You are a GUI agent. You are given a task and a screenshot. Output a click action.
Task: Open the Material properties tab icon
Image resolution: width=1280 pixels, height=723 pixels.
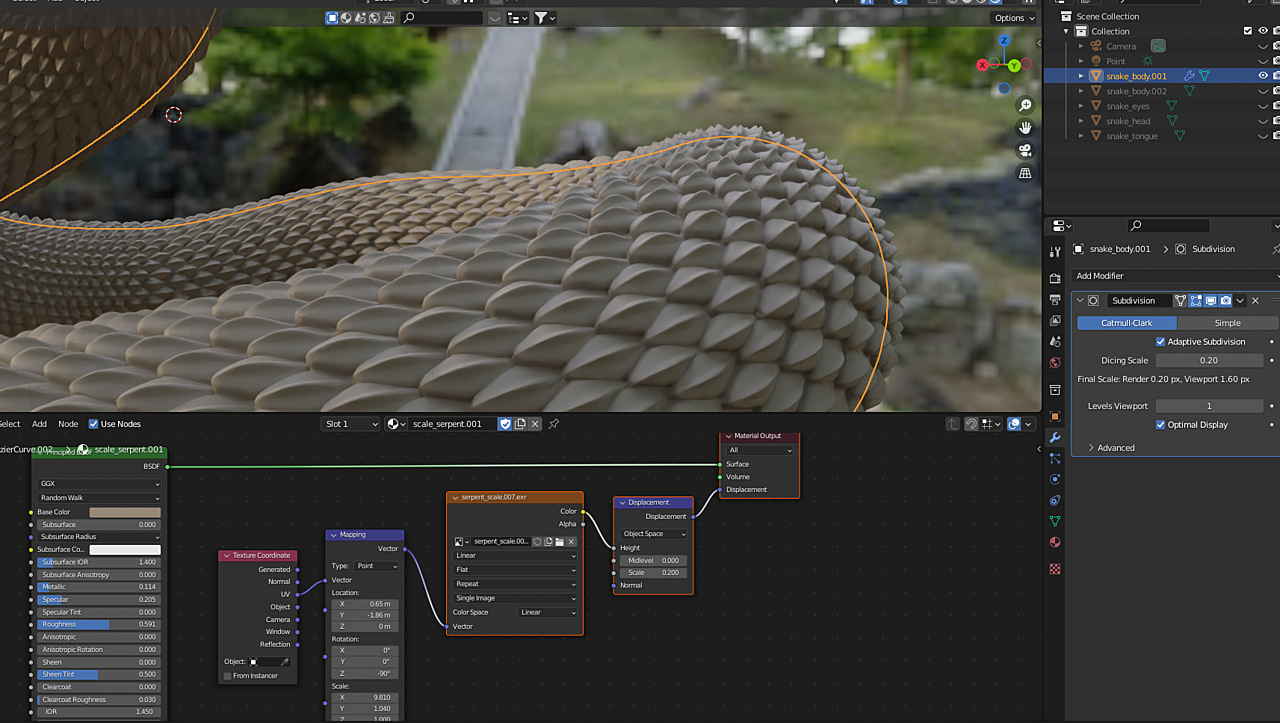click(x=1055, y=542)
